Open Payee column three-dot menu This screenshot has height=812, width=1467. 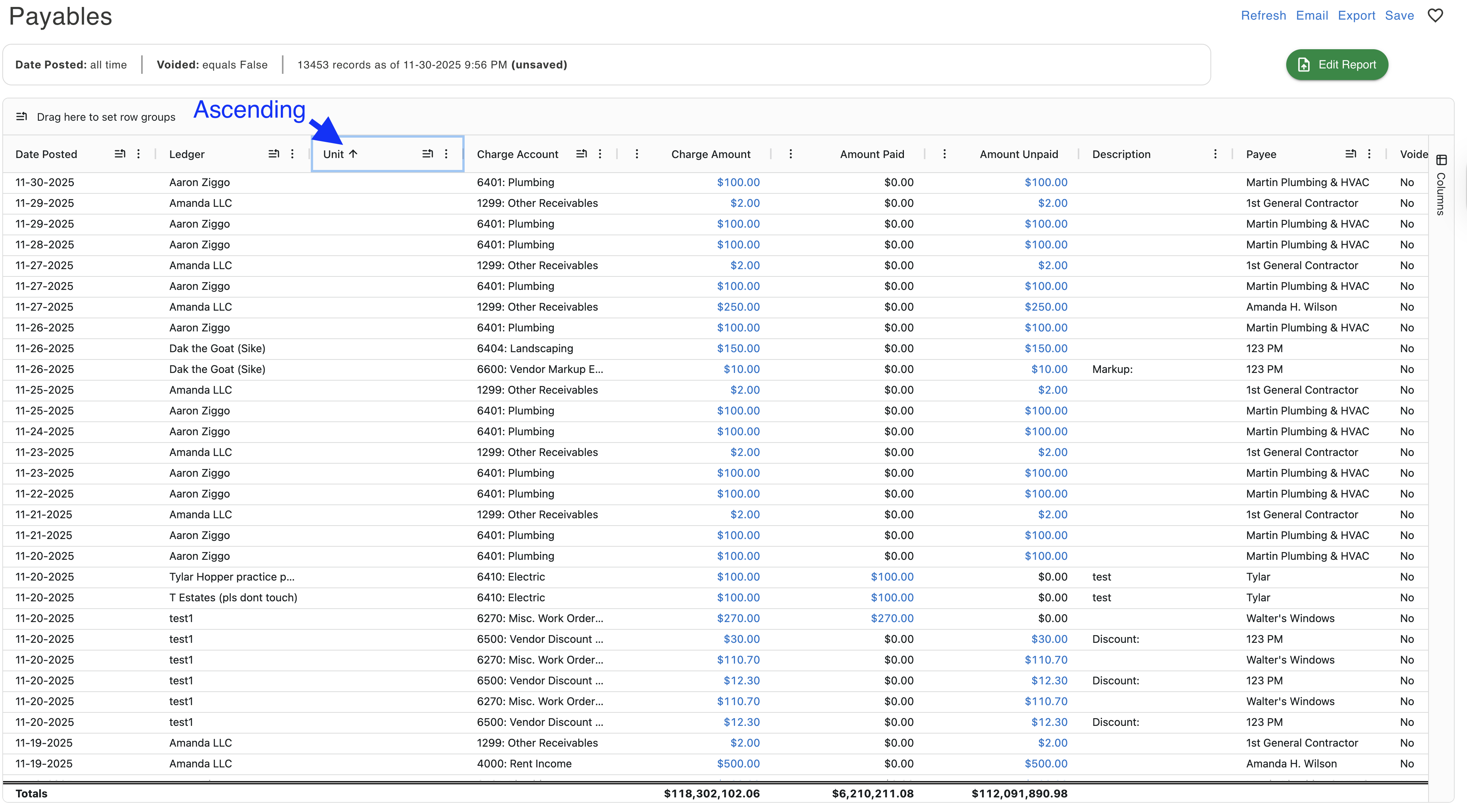click(x=1369, y=154)
